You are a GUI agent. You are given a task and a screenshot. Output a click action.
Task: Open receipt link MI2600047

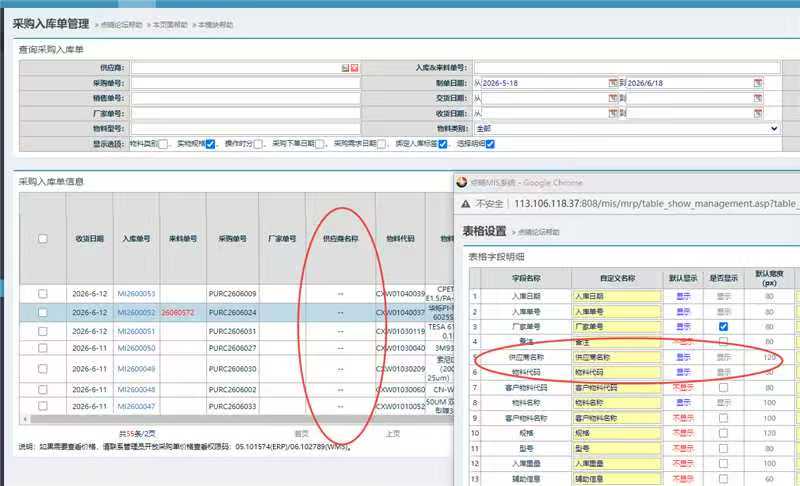(x=136, y=406)
